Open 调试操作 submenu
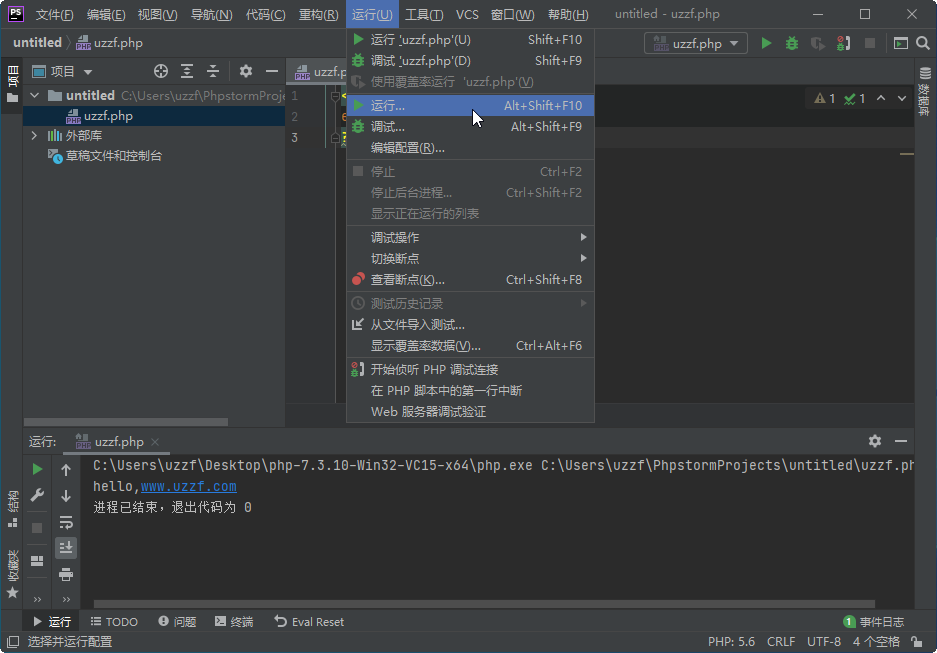937x653 pixels. point(470,237)
